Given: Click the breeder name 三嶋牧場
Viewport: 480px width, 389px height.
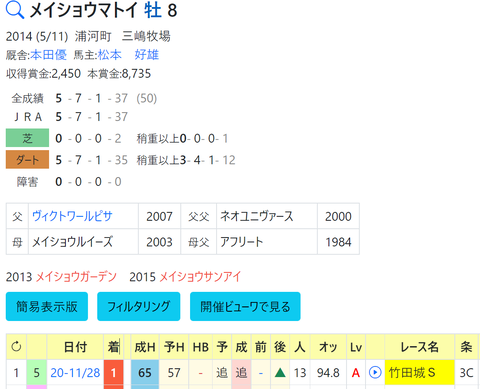Looking at the screenshot, I should pos(146,36).
